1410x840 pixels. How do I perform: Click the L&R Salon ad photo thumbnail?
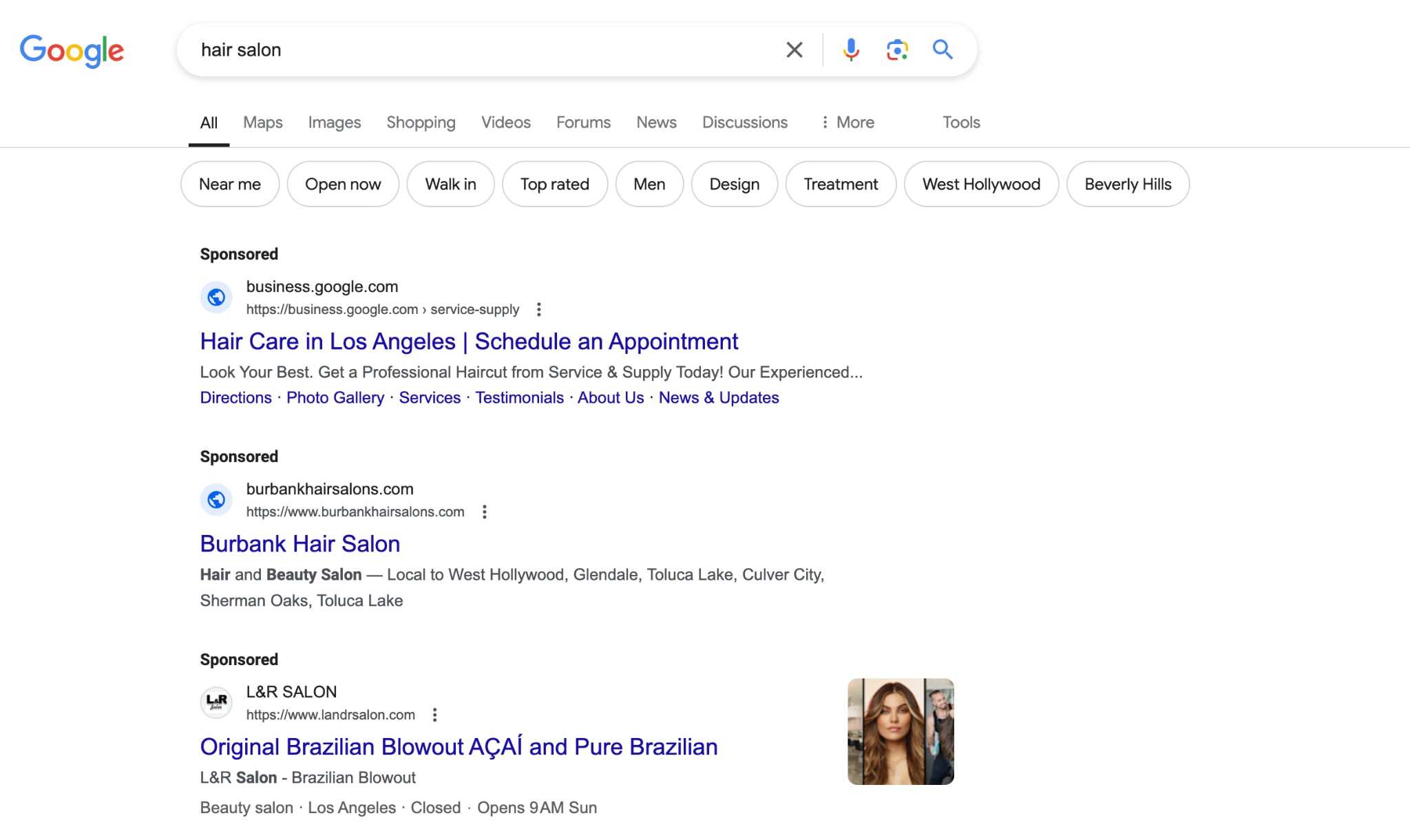pos(901,731)
